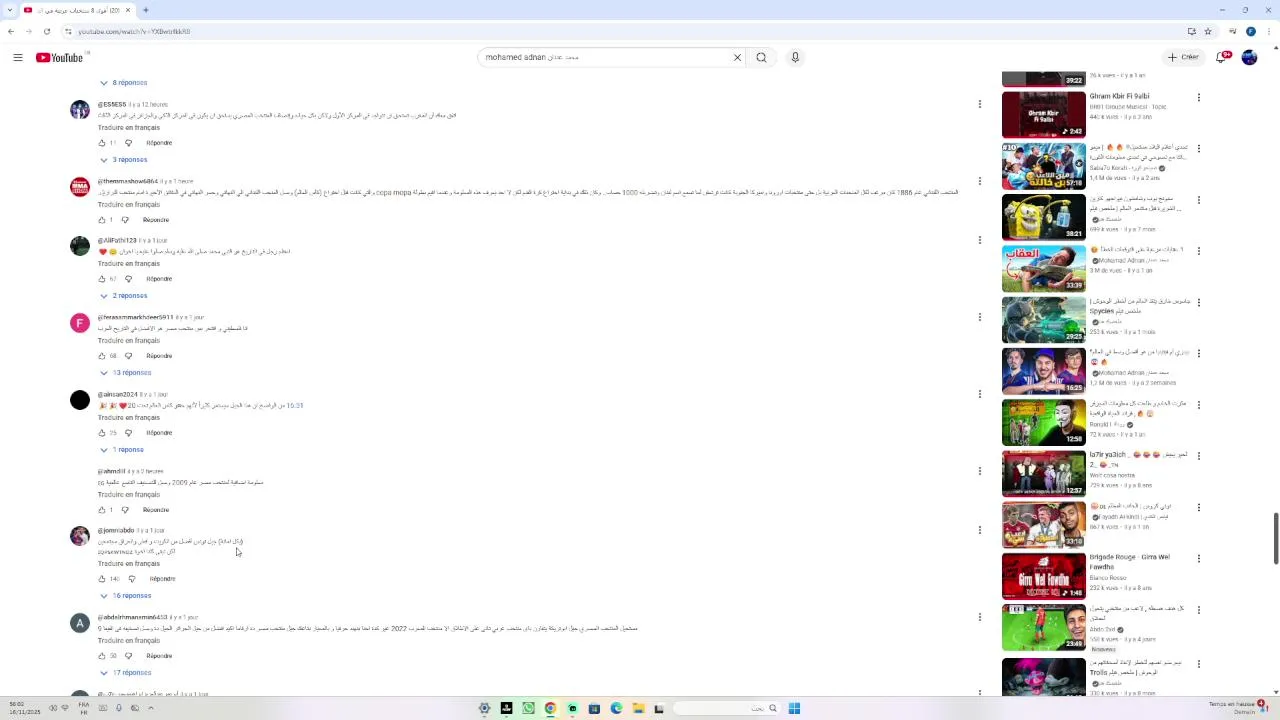1280x720 pixels.
Task: Click Répondre under @ahmdlil comment
Action: [156, 510]
